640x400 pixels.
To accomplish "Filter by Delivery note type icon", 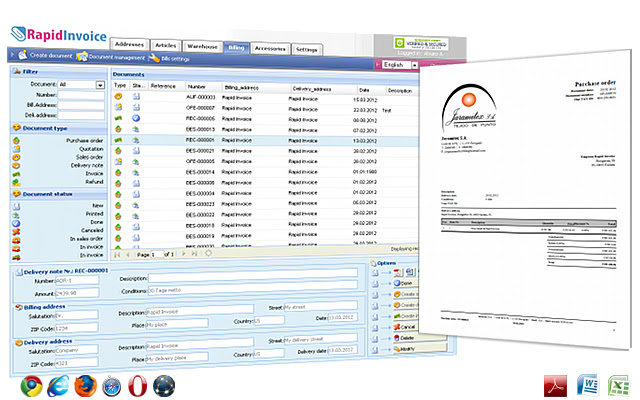I will pyautogui.click(x=16, y=166).
